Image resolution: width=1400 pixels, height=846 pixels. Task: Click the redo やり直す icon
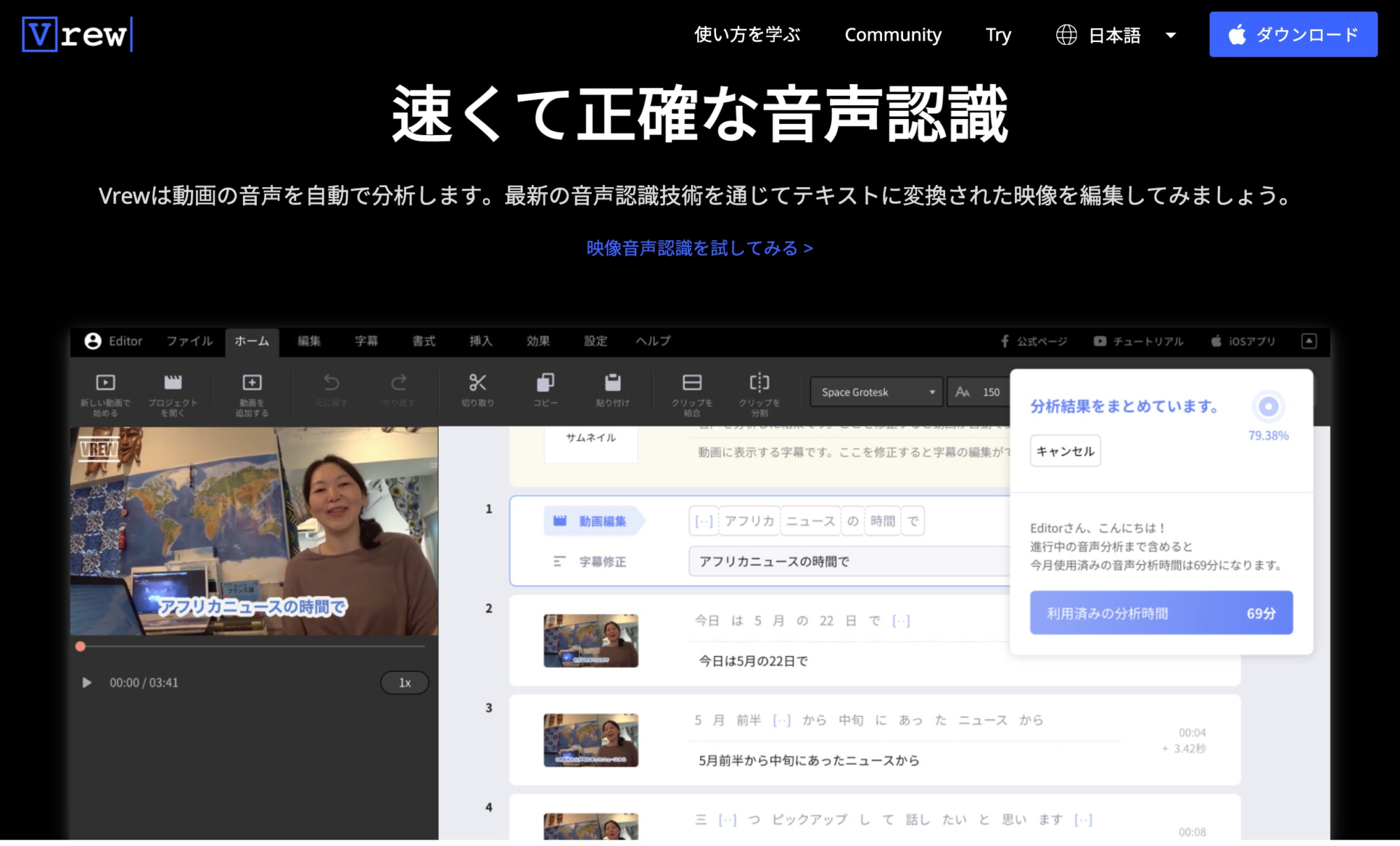[399, 382]
